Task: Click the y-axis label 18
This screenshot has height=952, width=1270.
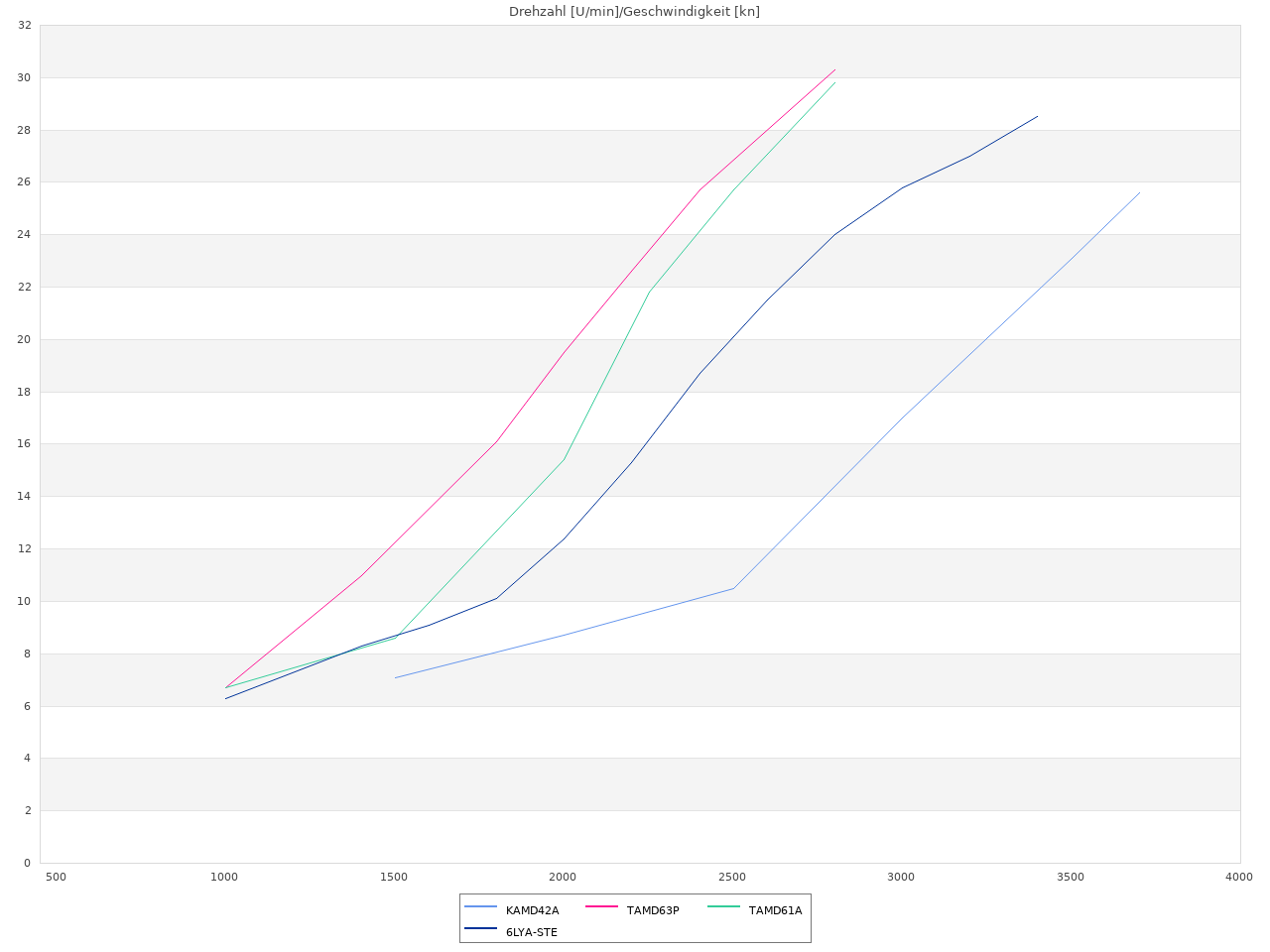Action: pos(25,392)
